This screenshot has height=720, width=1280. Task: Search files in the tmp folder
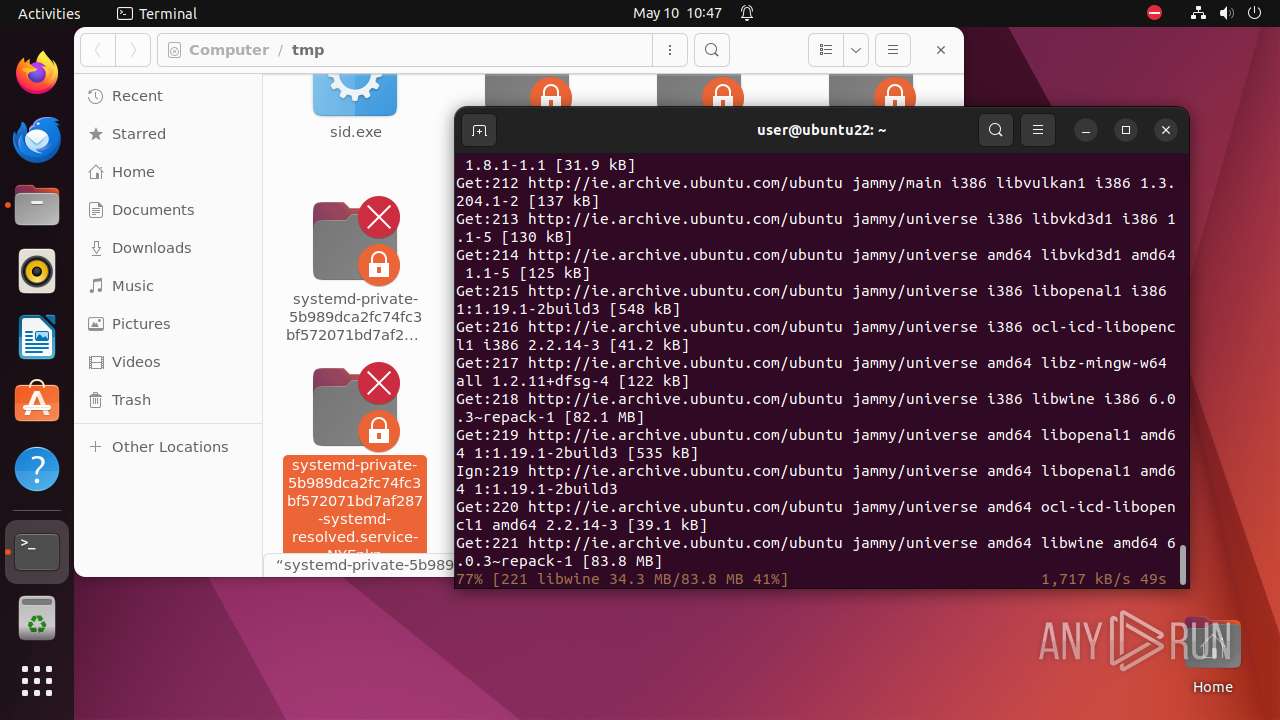coord(711,50)
